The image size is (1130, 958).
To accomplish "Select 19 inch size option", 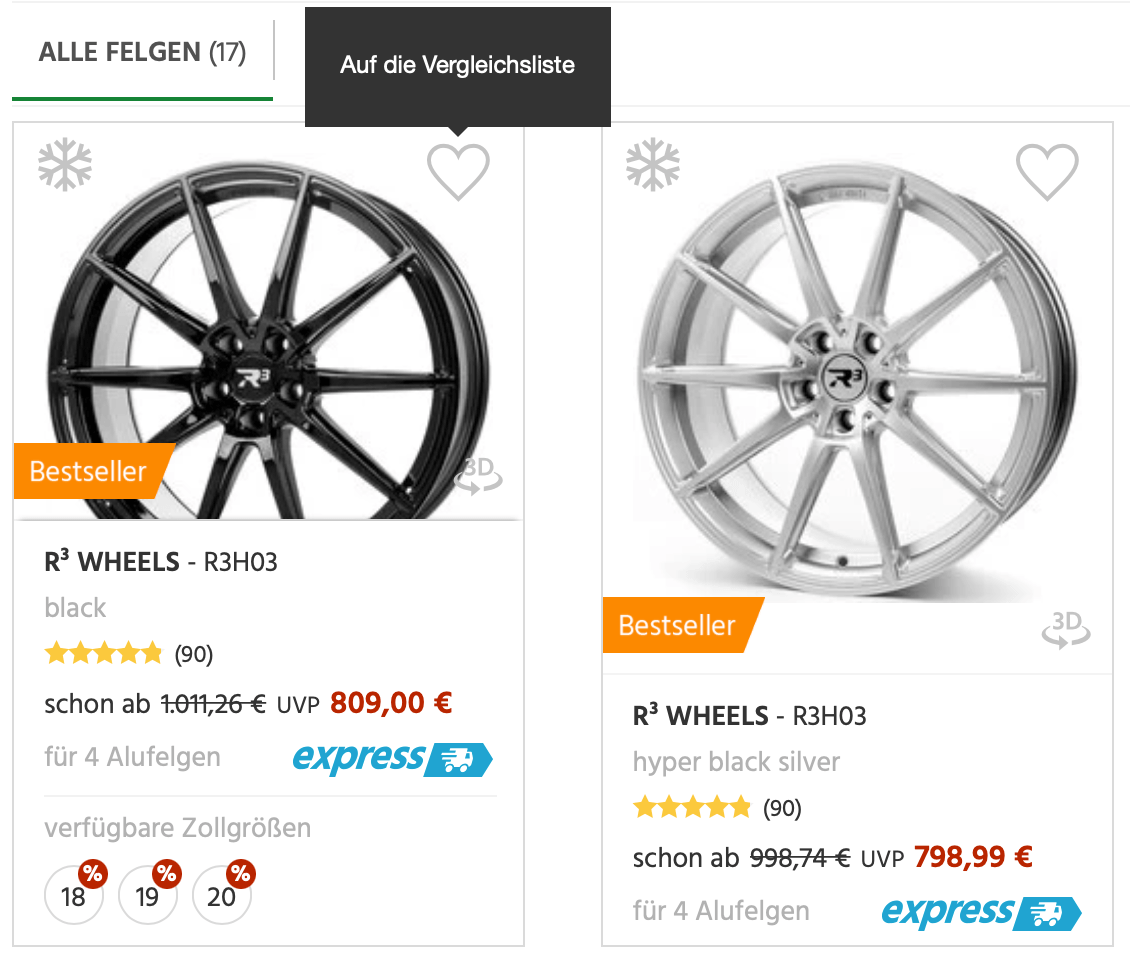I will pos(148,896).
